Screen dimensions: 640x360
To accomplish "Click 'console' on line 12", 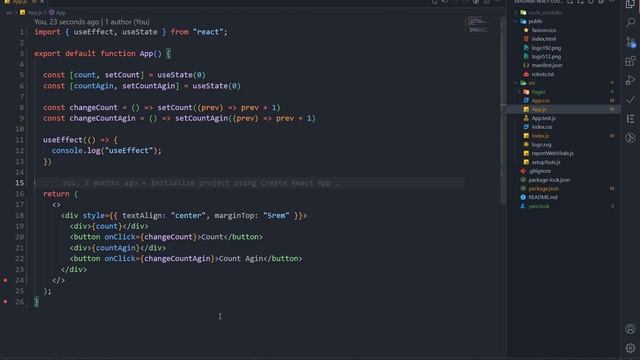I will 67,151.
